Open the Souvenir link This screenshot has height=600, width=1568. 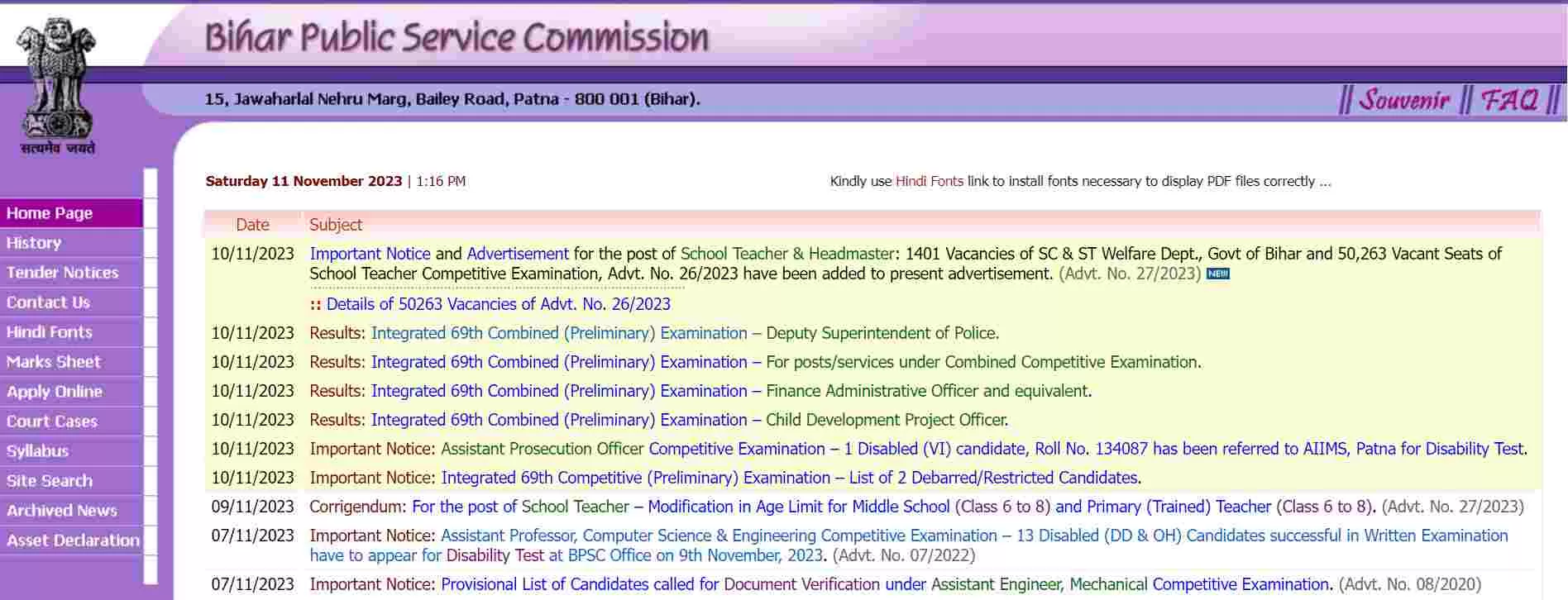pyautogui.click(x=1403, y=100)
